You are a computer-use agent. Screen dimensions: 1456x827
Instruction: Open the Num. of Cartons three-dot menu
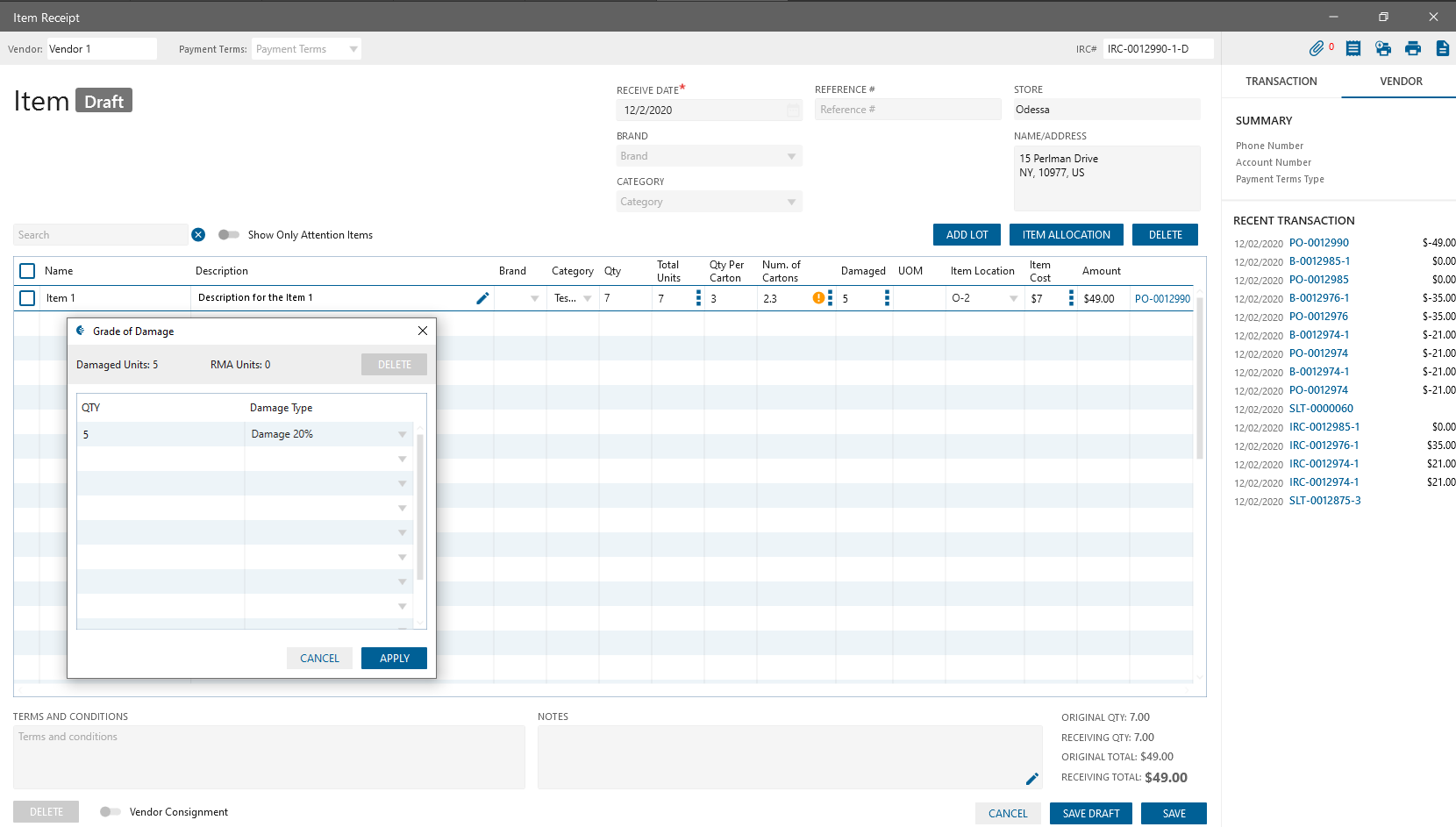(x=830, y=298)
